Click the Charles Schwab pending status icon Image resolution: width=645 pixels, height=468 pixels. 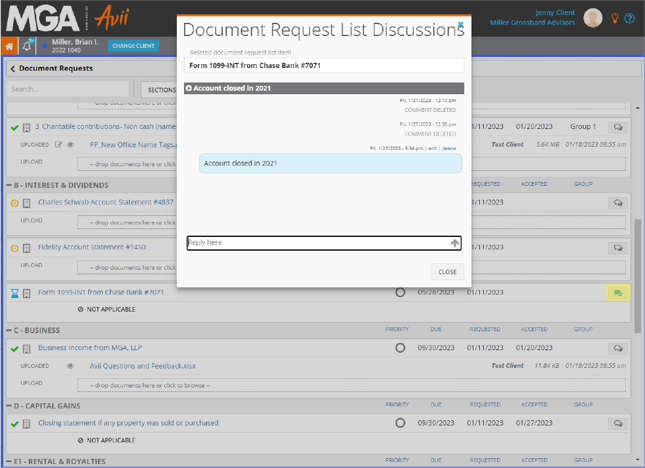click(x=14, y=203)
